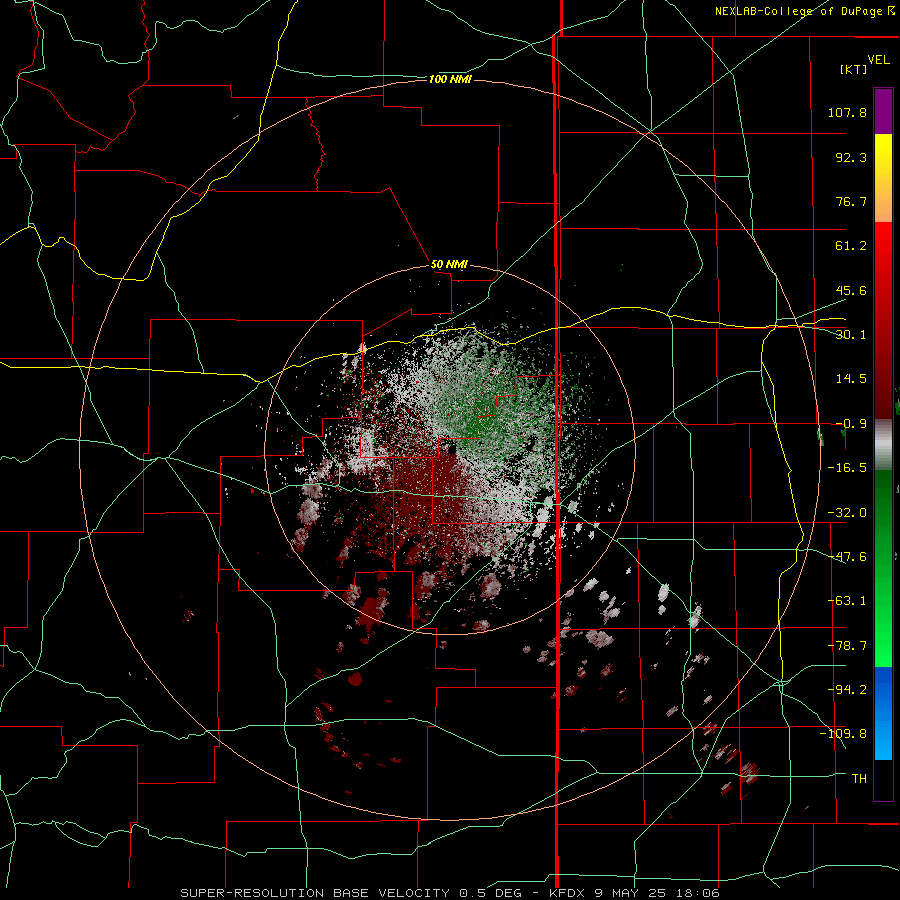Click the -109.8 velocity scale value

[844, 734]
